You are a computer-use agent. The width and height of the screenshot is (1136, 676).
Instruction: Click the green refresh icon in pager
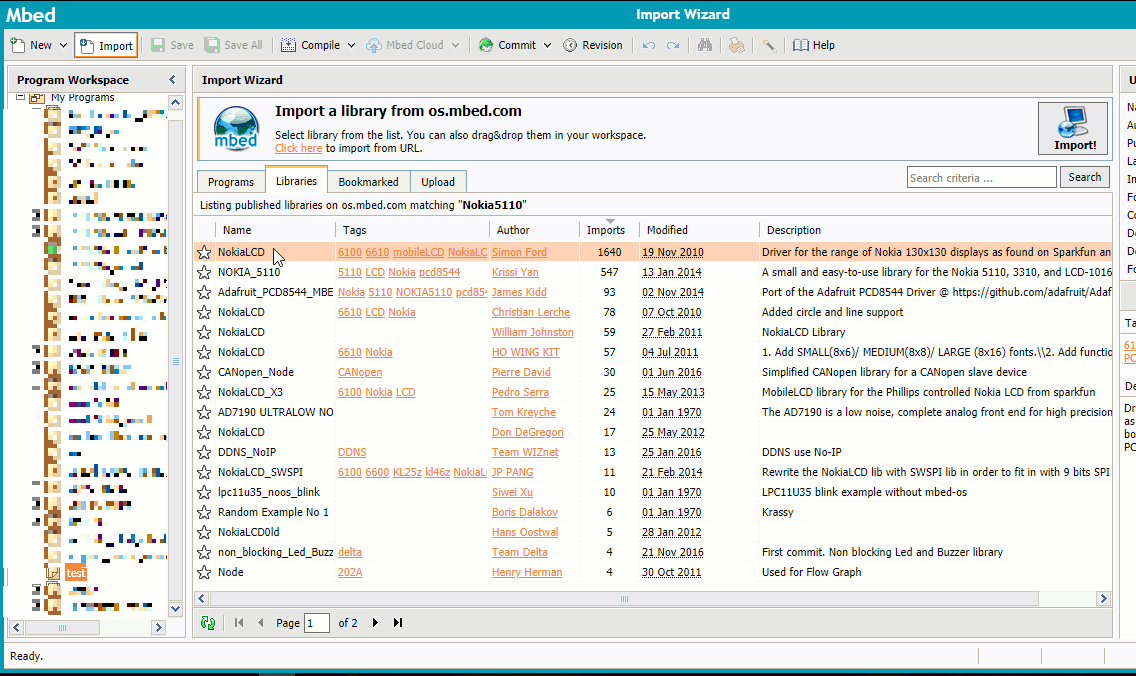click(x=208, y=623)
